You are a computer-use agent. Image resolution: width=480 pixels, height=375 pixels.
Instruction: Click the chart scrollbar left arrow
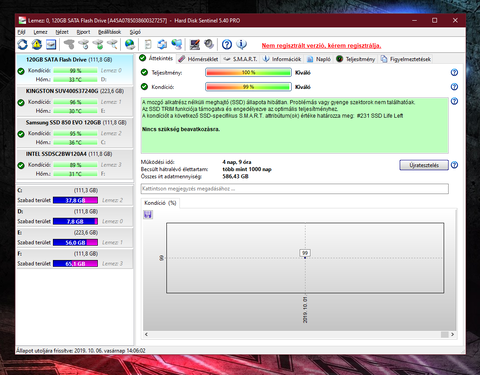[x=146, y=334]
